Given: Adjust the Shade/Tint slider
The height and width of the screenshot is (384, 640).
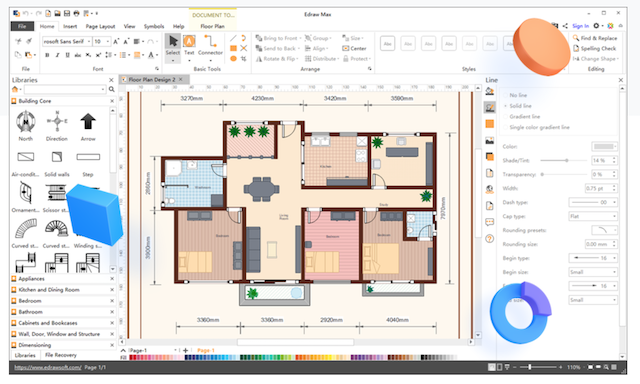Looking at the screenshot, I should click(567, 160).
